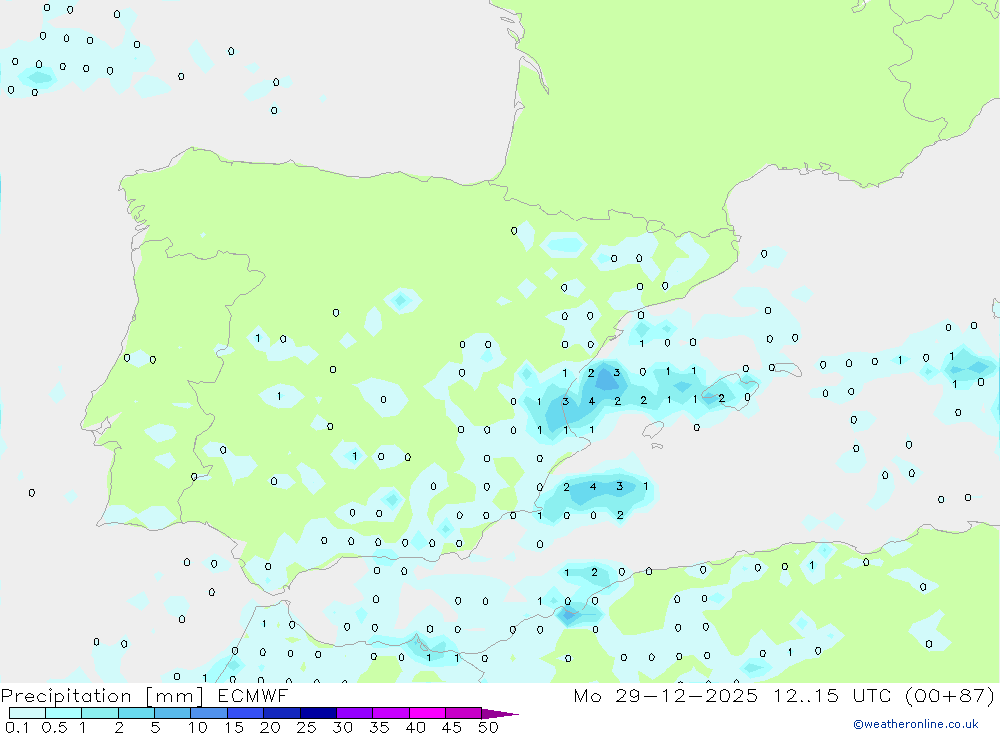This screenshot has width=1000, height=733.
Task: Click the "10" legend scale label
Action: coord(198,727)
